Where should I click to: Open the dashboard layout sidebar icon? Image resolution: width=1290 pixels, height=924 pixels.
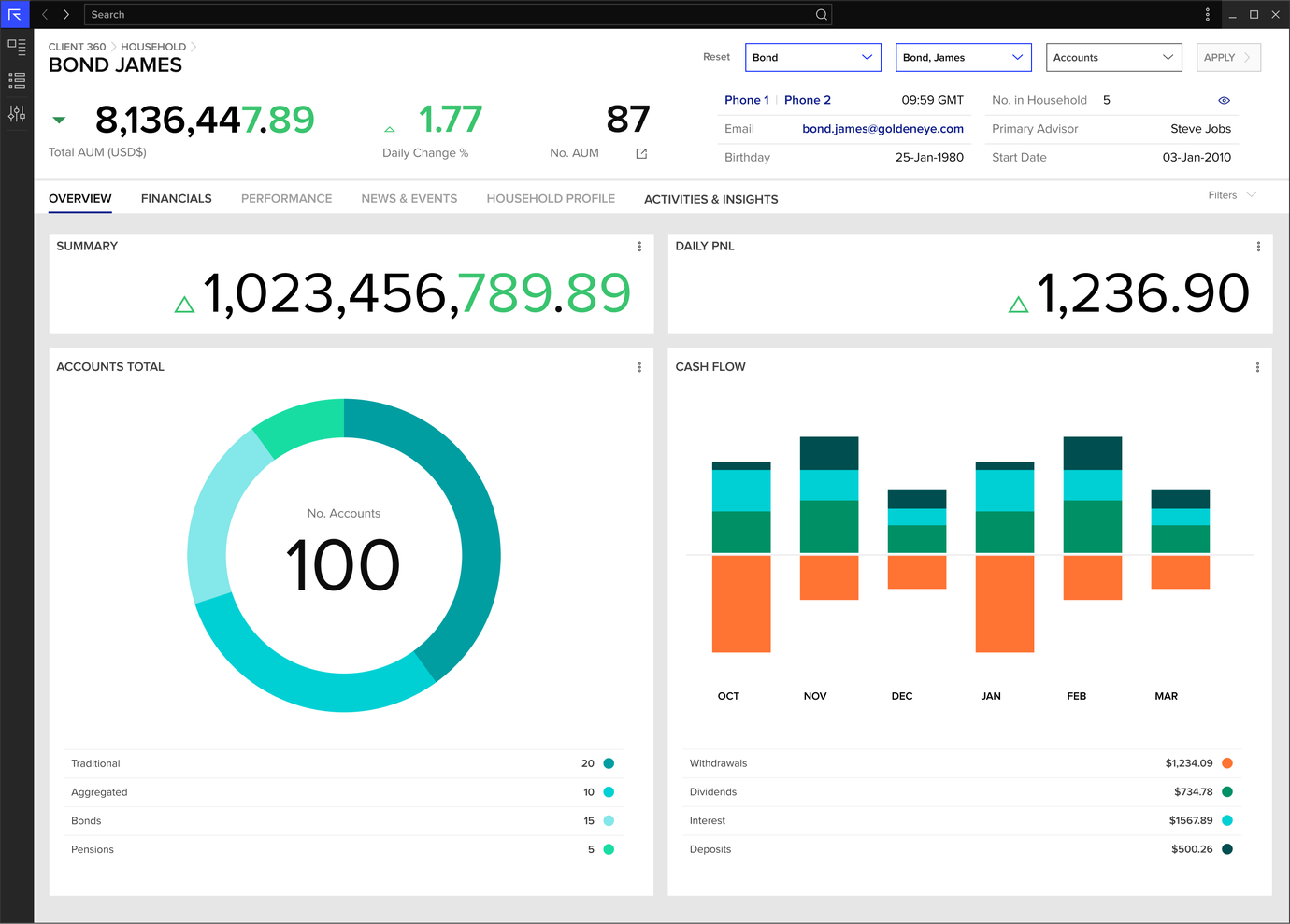pyautogui.click(x=17, y=46)
